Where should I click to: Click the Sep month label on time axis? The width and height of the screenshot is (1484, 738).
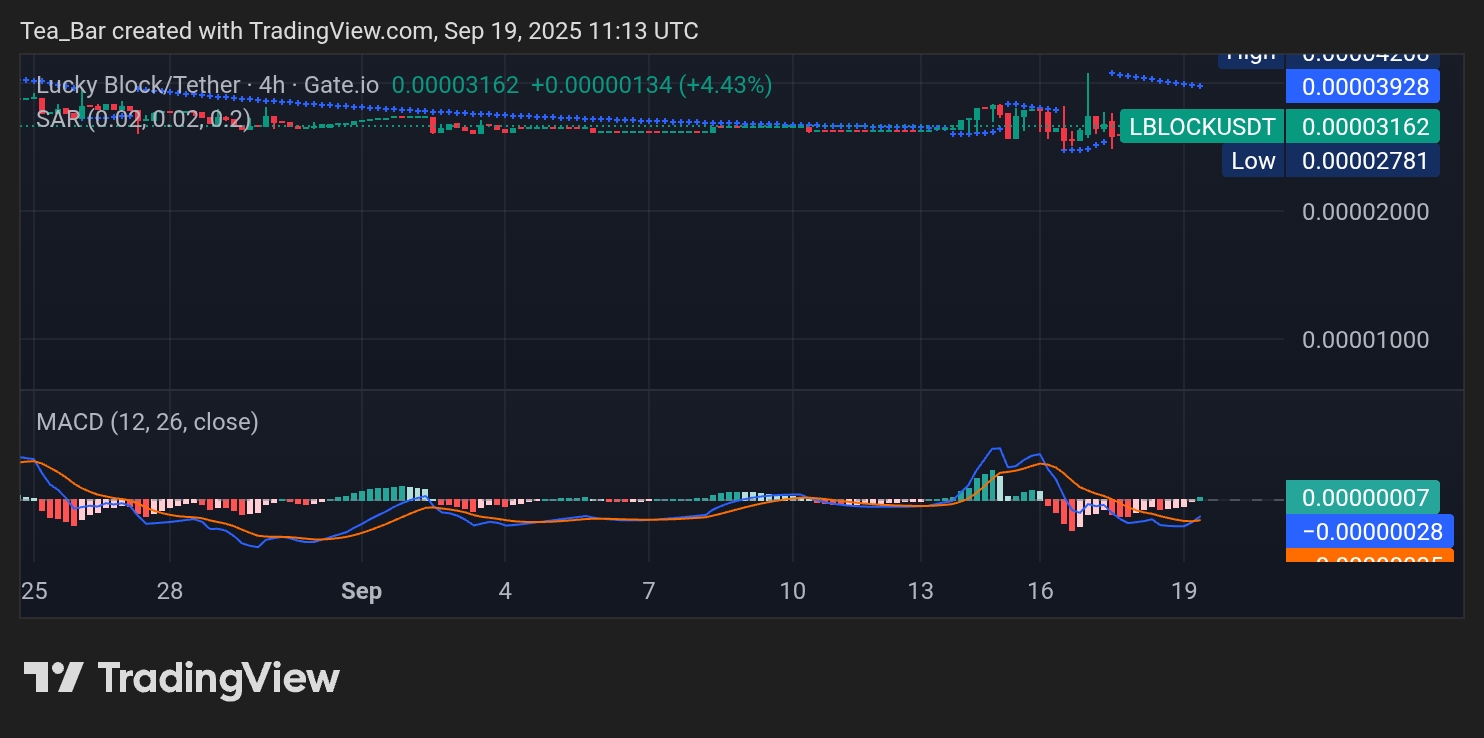[x=361, y=591]
